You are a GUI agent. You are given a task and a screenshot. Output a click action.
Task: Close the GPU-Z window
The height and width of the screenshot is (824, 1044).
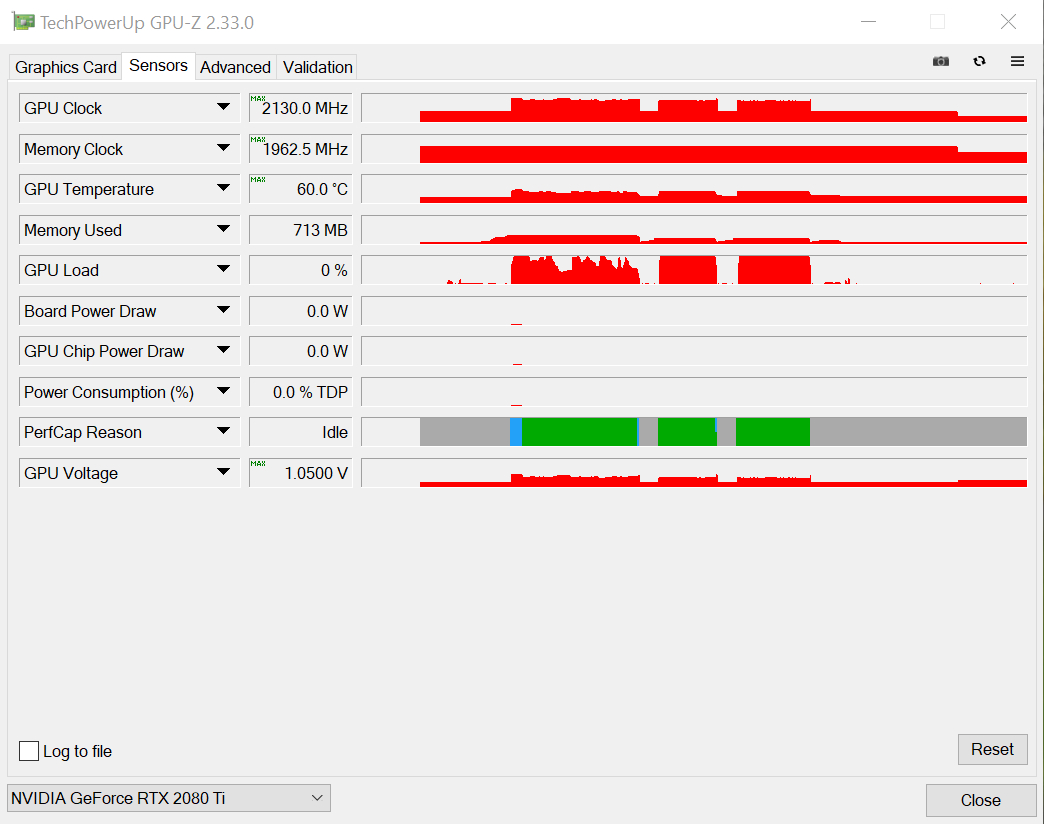(1008, 22)
